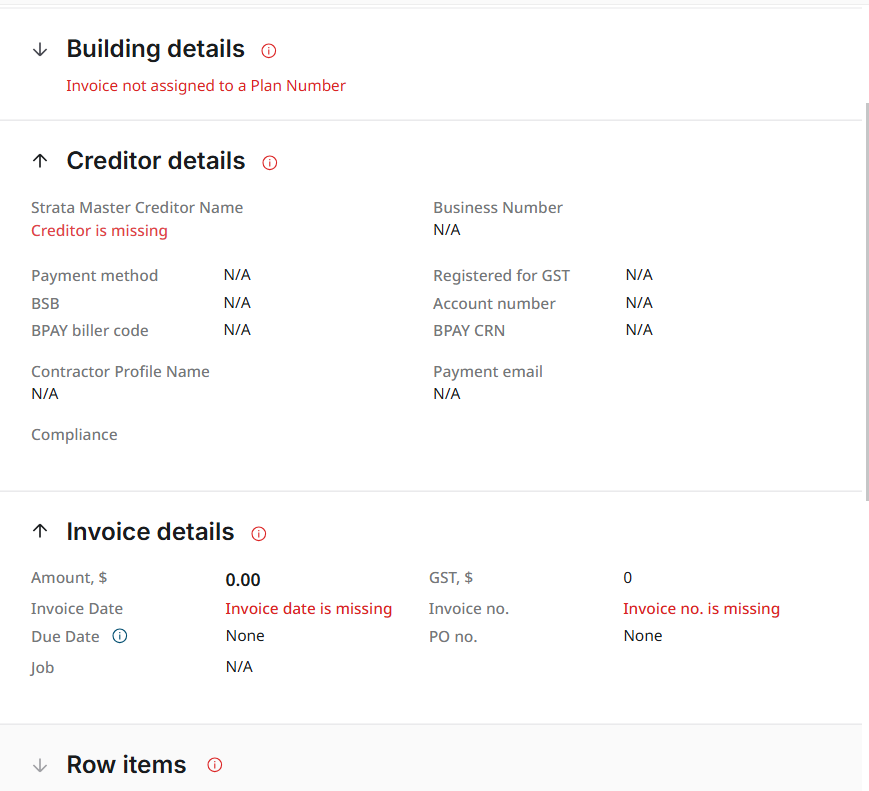869x791 pixels.
Task: Click the PO no. value None
Action: pyautogui.click(x=643, y=636)
